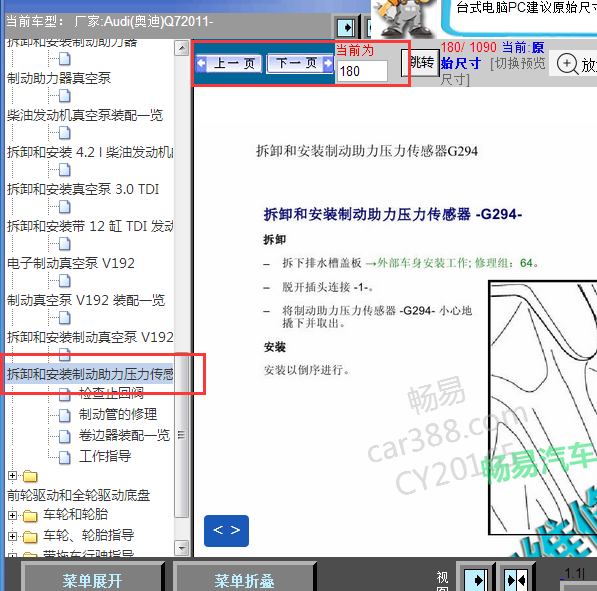This screenshot has width=597, height=591.
Task: Click document icon below 拆卸和安装真空泵 3.0 TDI
Action: point(65,207)
